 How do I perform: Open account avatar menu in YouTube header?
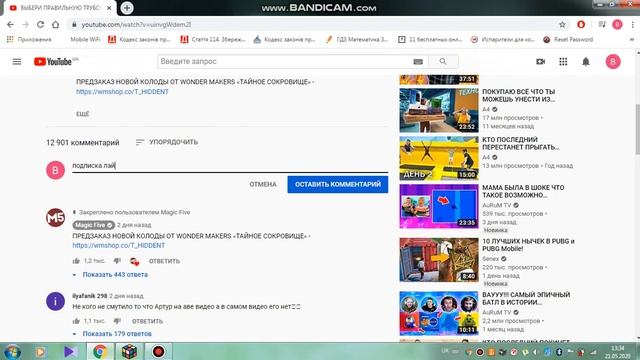coord(613,62)
